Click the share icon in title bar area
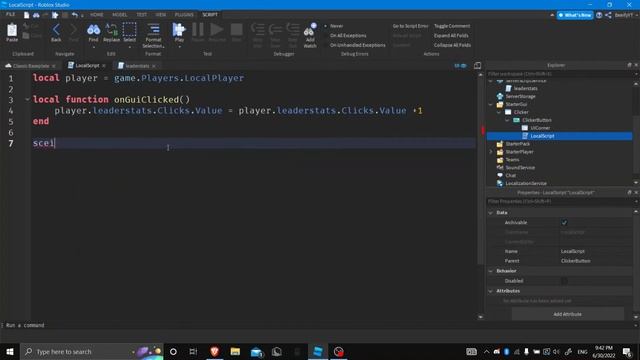The image size is (640, 360). [x=608, y=15]
